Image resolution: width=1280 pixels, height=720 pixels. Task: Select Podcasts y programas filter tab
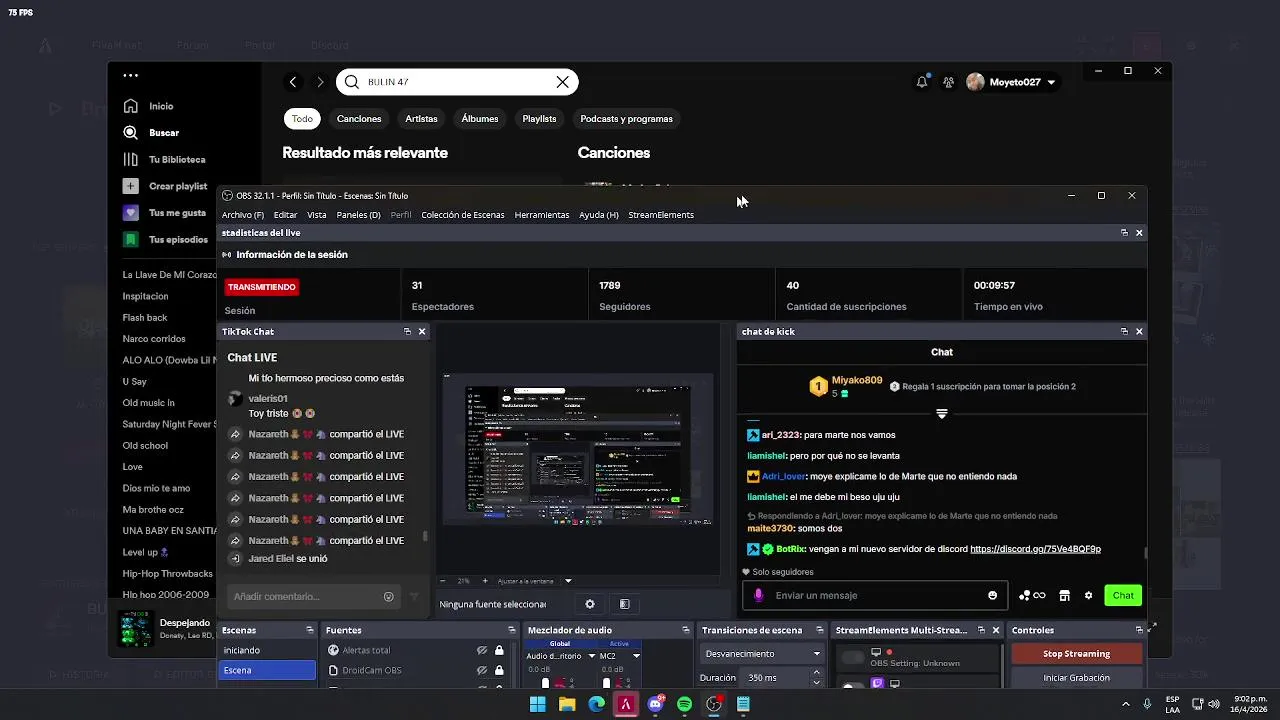click(x=626, y=119)
